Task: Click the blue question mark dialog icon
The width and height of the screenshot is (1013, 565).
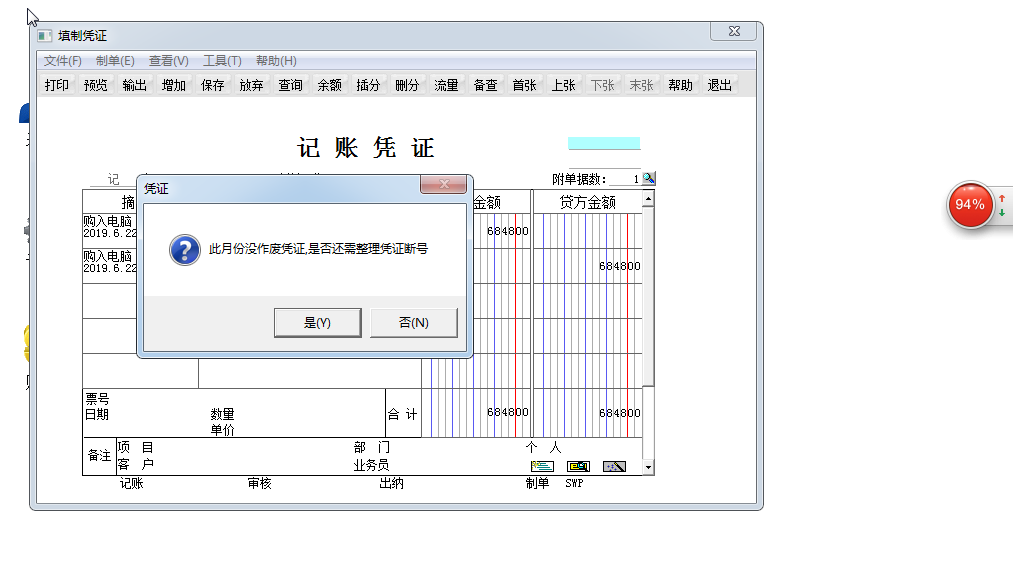Action: (x=185, y=250)
